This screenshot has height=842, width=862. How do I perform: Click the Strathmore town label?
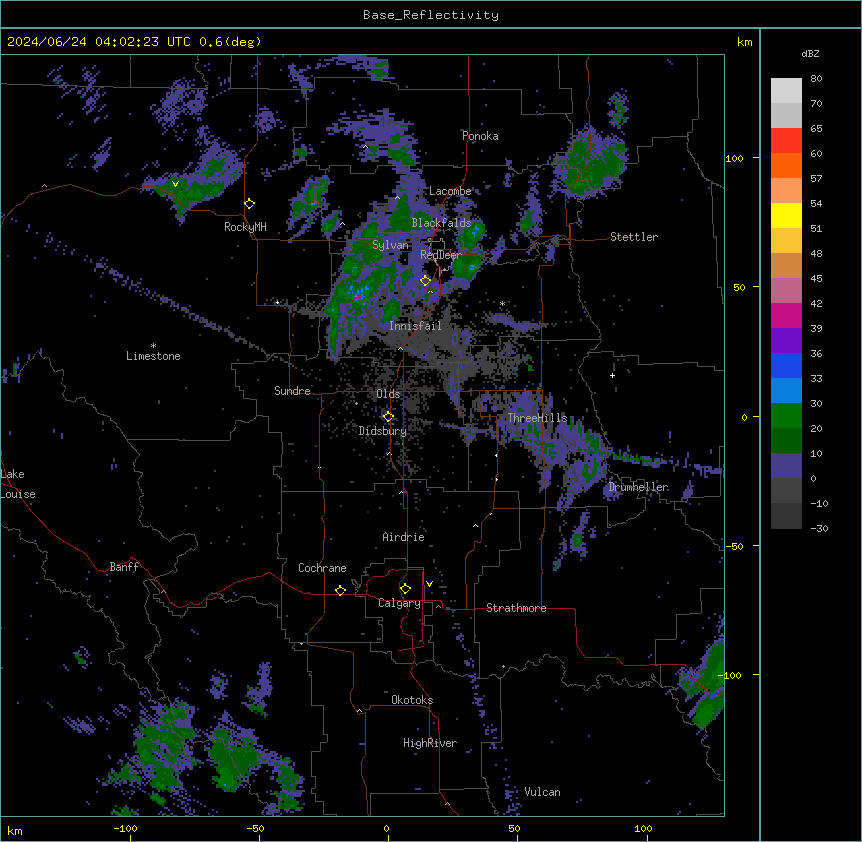coord(516,608)
